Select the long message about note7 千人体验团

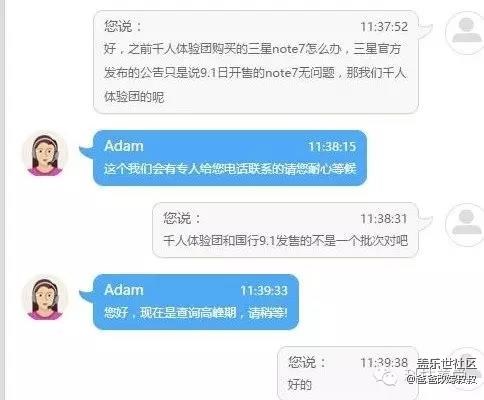(256, 62)
